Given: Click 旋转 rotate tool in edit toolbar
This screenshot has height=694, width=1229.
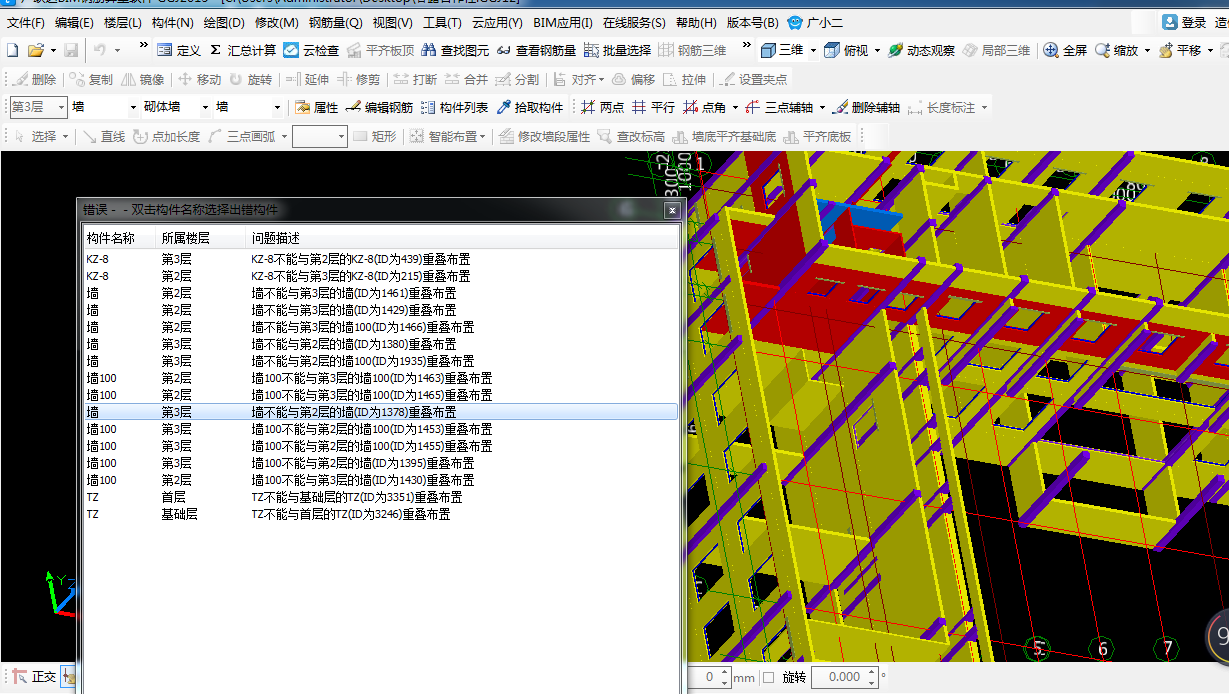Looking at the screenshot, I should [250, 79].
